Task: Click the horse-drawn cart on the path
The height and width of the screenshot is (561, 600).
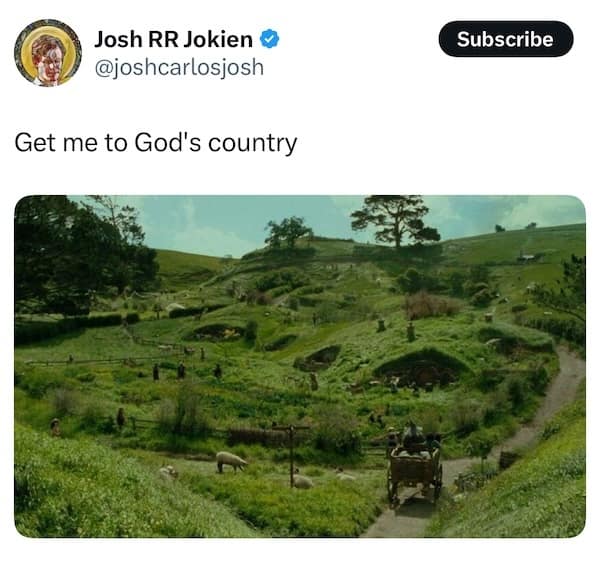Action: click(414, 464)
